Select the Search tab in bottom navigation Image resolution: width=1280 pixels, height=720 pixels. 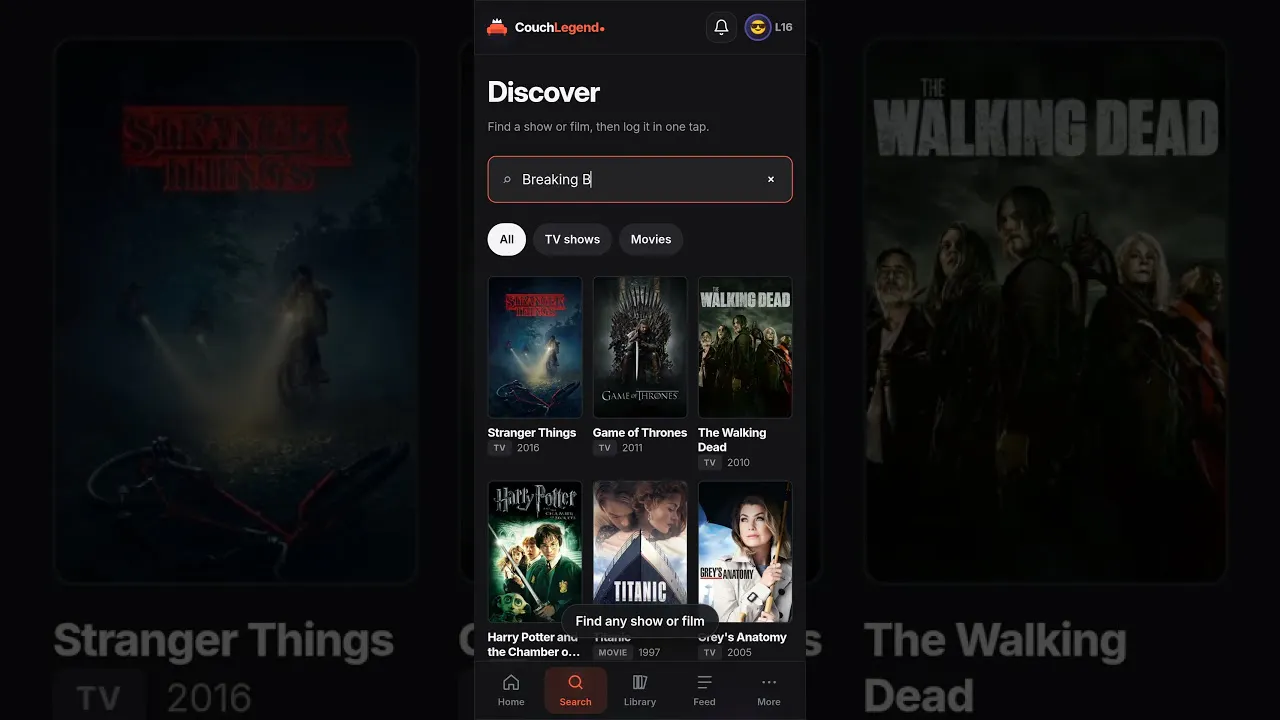(x=576, y=690)
